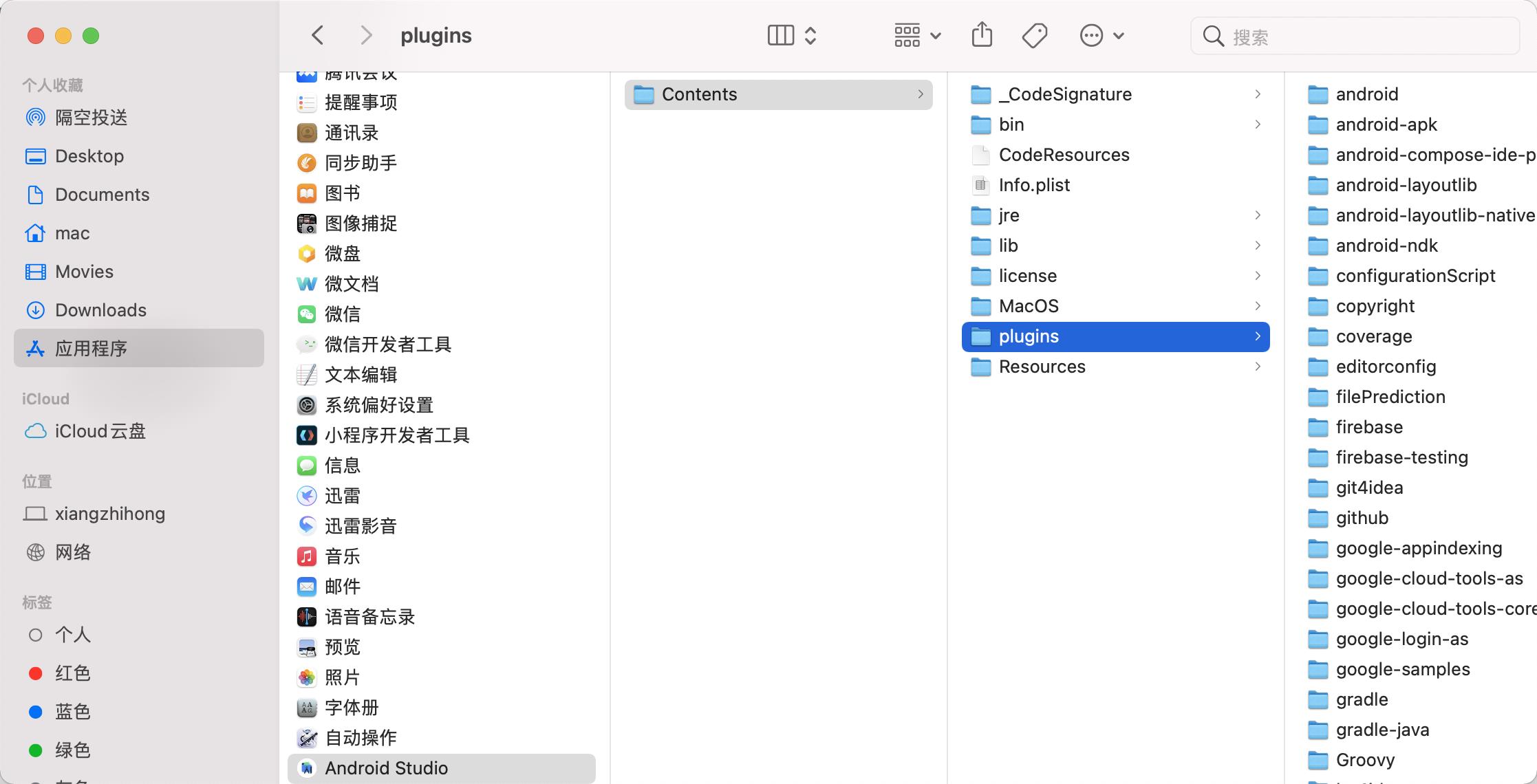Select 提醒事项 Reminders app

click(442, 102)
